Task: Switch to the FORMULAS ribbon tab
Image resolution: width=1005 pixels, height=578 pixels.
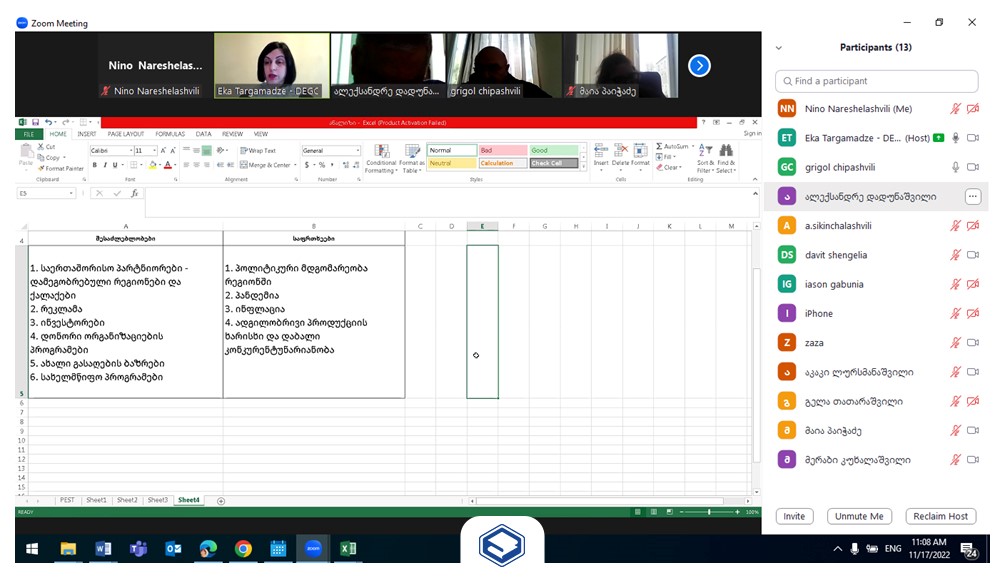Action: pyautogui.click(x=170, y=135)
